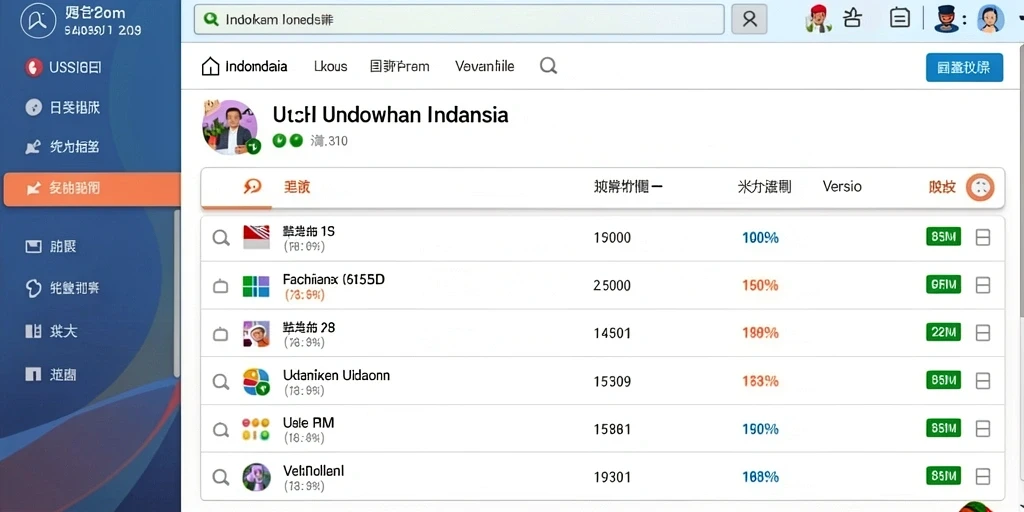
Task: Toggle the square box in the Usle RM row
Action: (982, 428)
